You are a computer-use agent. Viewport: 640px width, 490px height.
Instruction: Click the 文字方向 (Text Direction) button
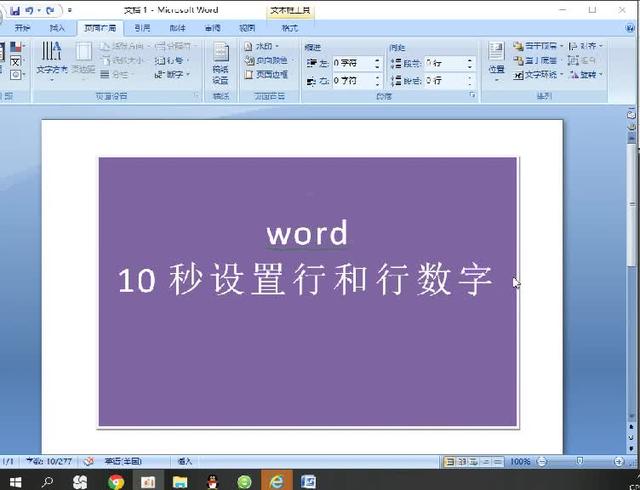tap(52, 61)
